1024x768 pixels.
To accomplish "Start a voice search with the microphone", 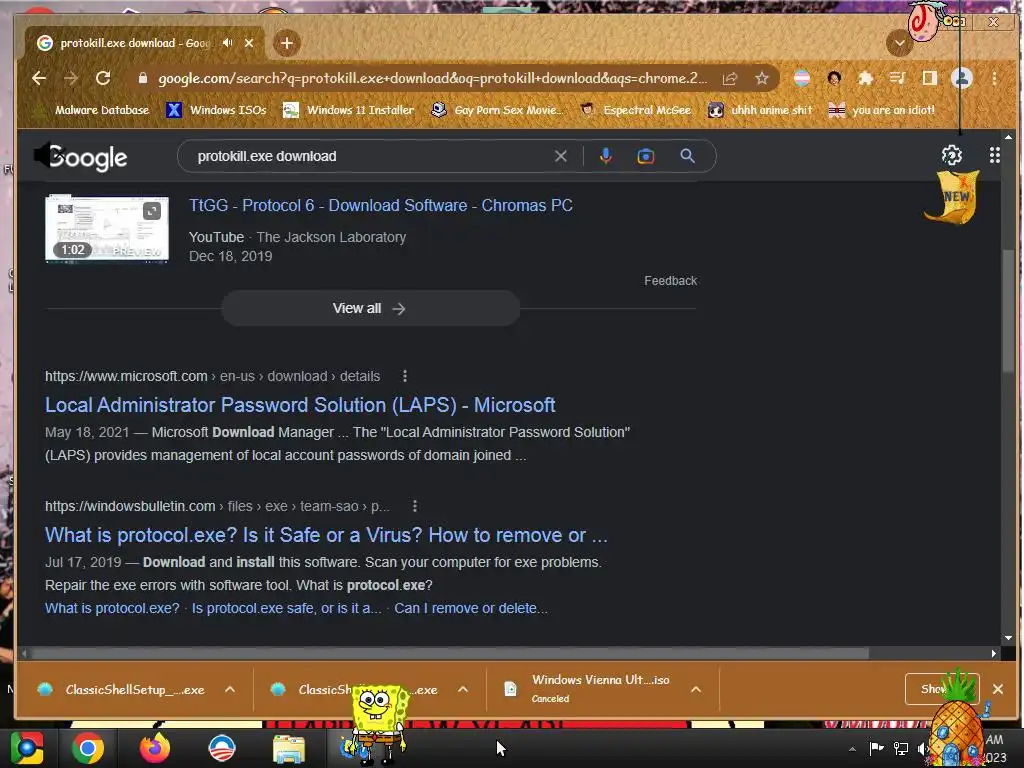I will tap(605, 156).
